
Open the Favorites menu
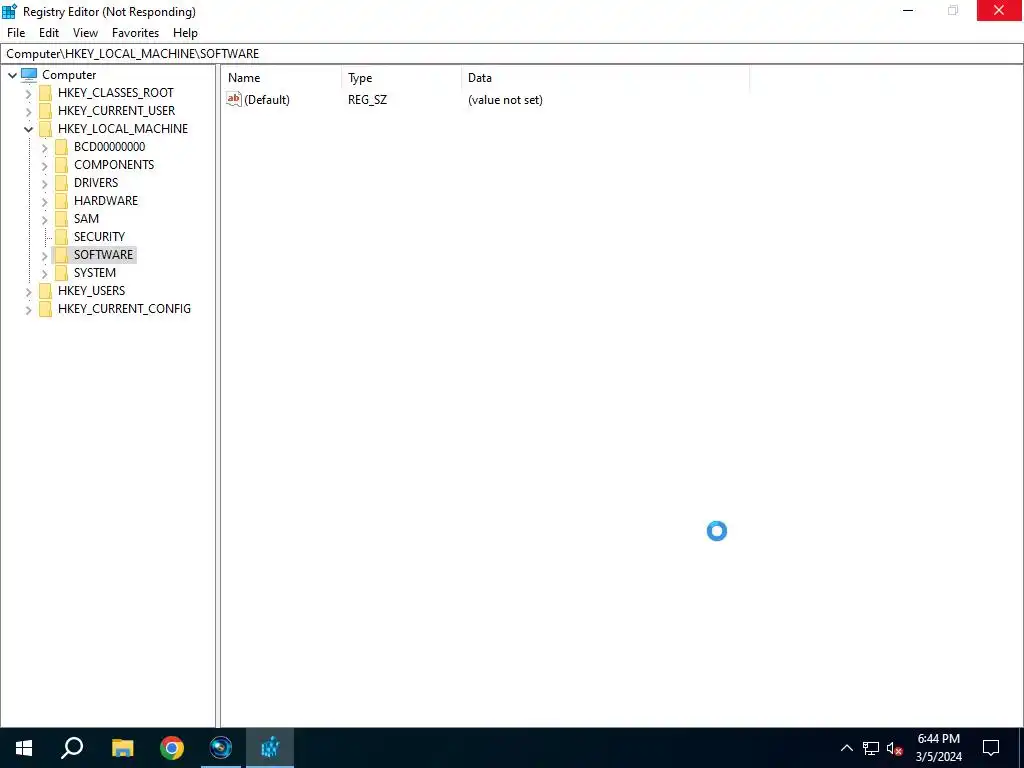135,33
